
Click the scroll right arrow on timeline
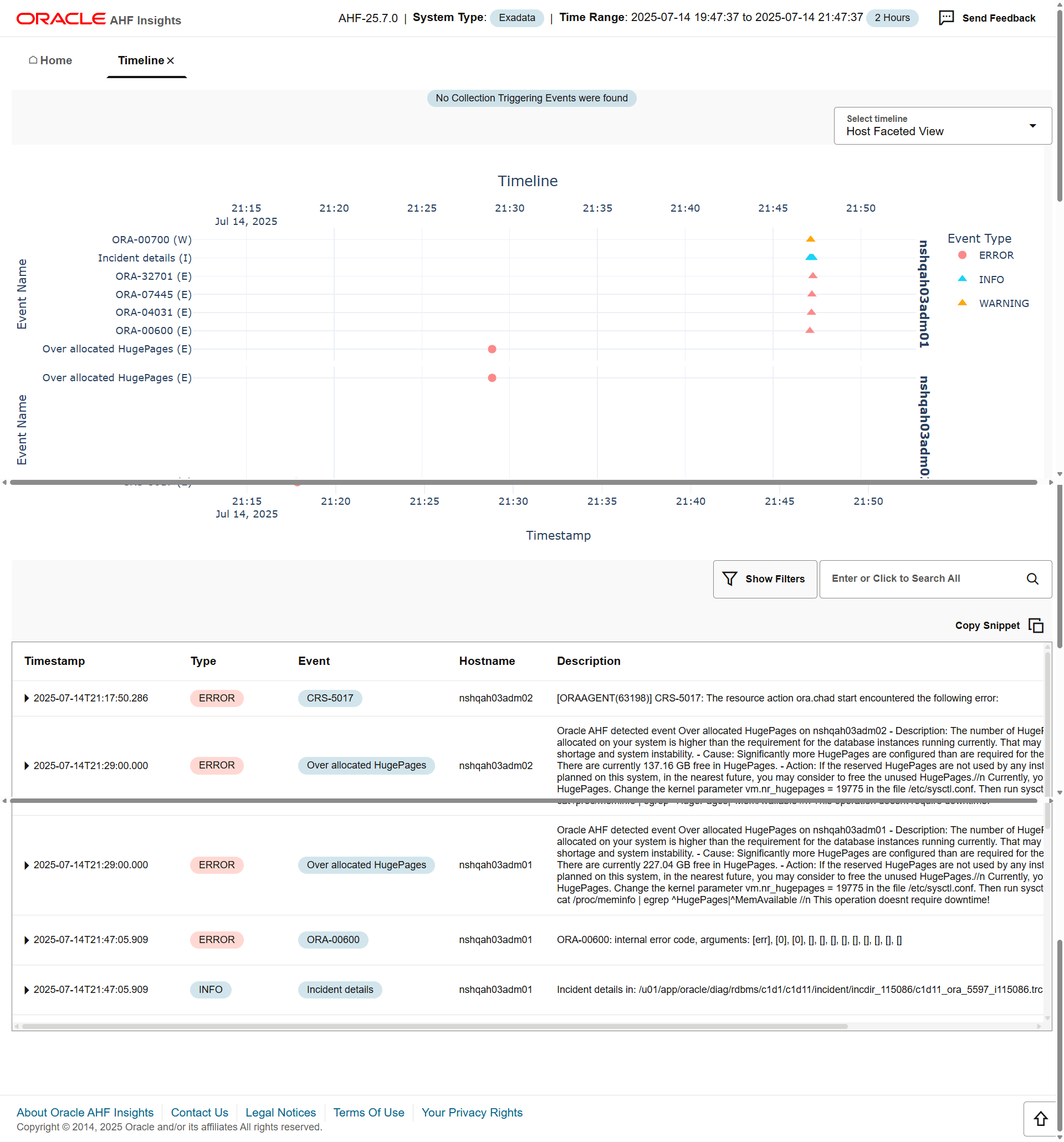1050,483
